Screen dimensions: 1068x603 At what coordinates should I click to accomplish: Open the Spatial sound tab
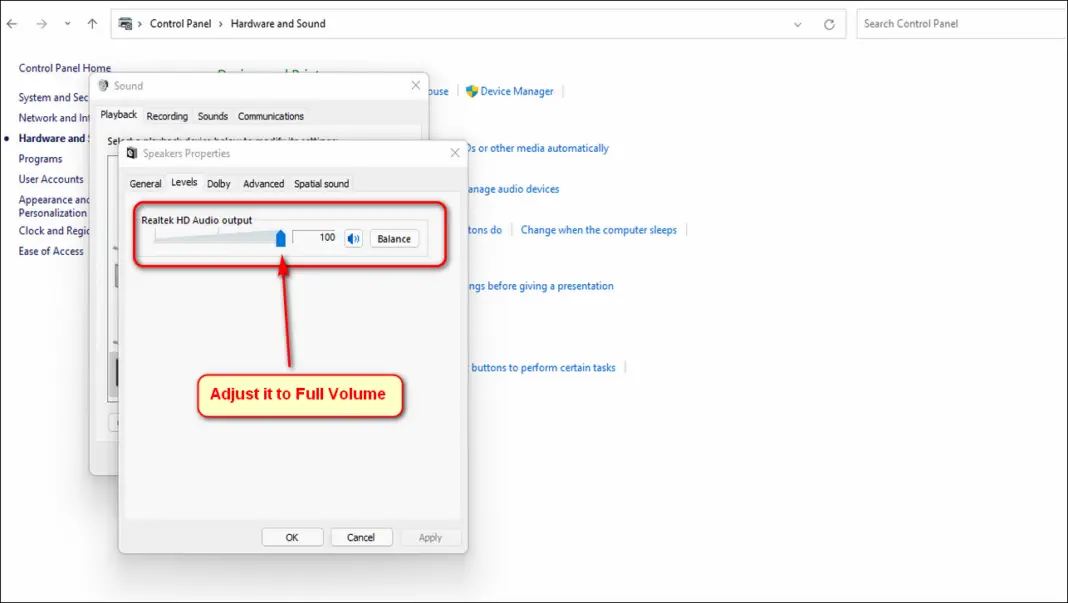321,183
